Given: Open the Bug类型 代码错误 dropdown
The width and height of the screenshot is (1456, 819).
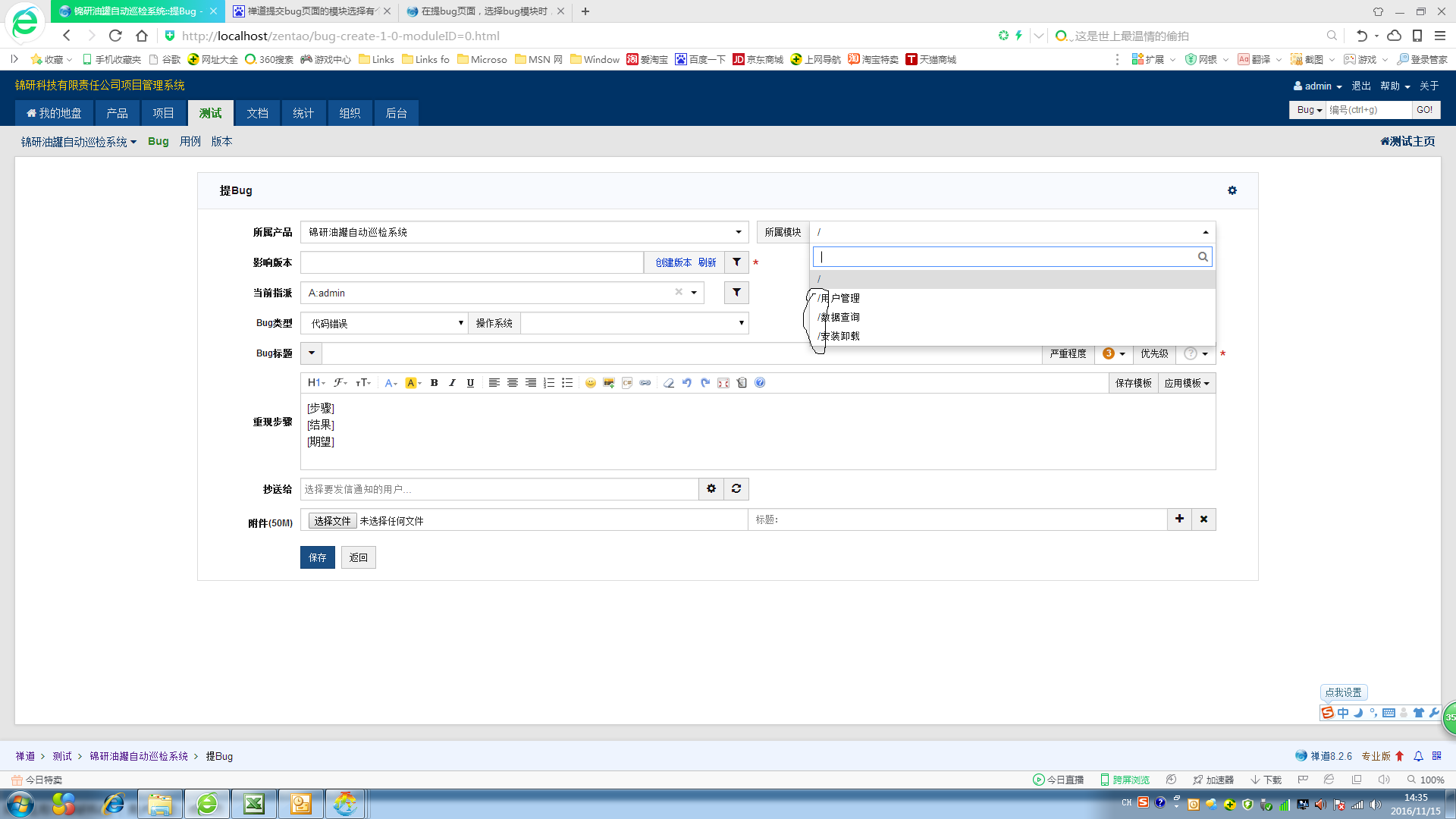Looking at the screenshot, I should coord(384,323).
